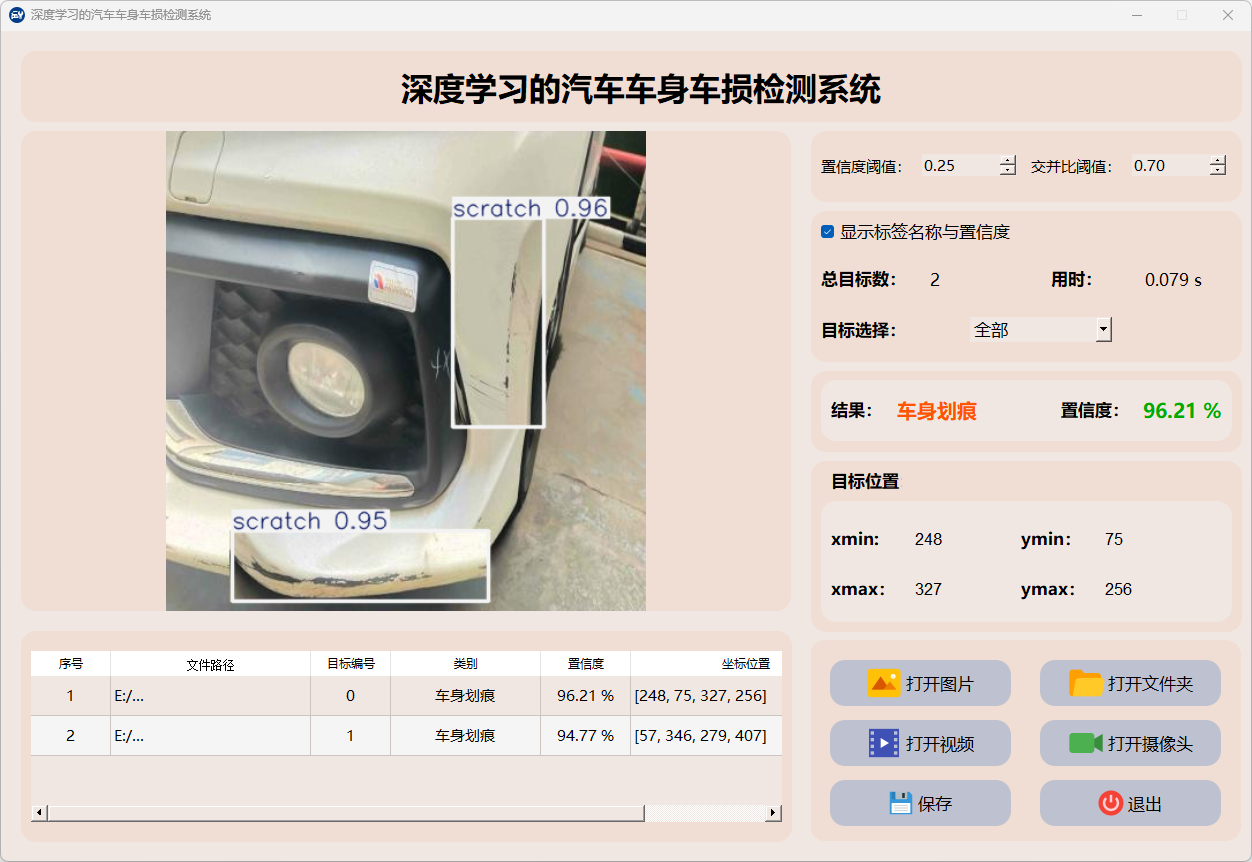Click the 置信度阈值 input field
The width and height of the screenshot is (1252, 862).
[x=958, y=166]
